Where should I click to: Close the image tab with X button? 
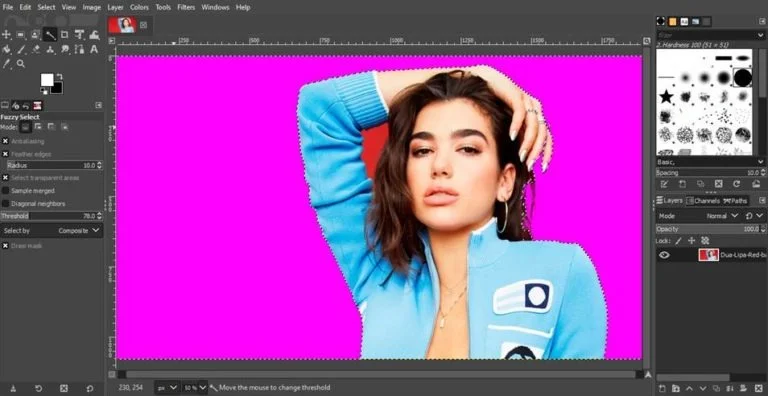144,25
